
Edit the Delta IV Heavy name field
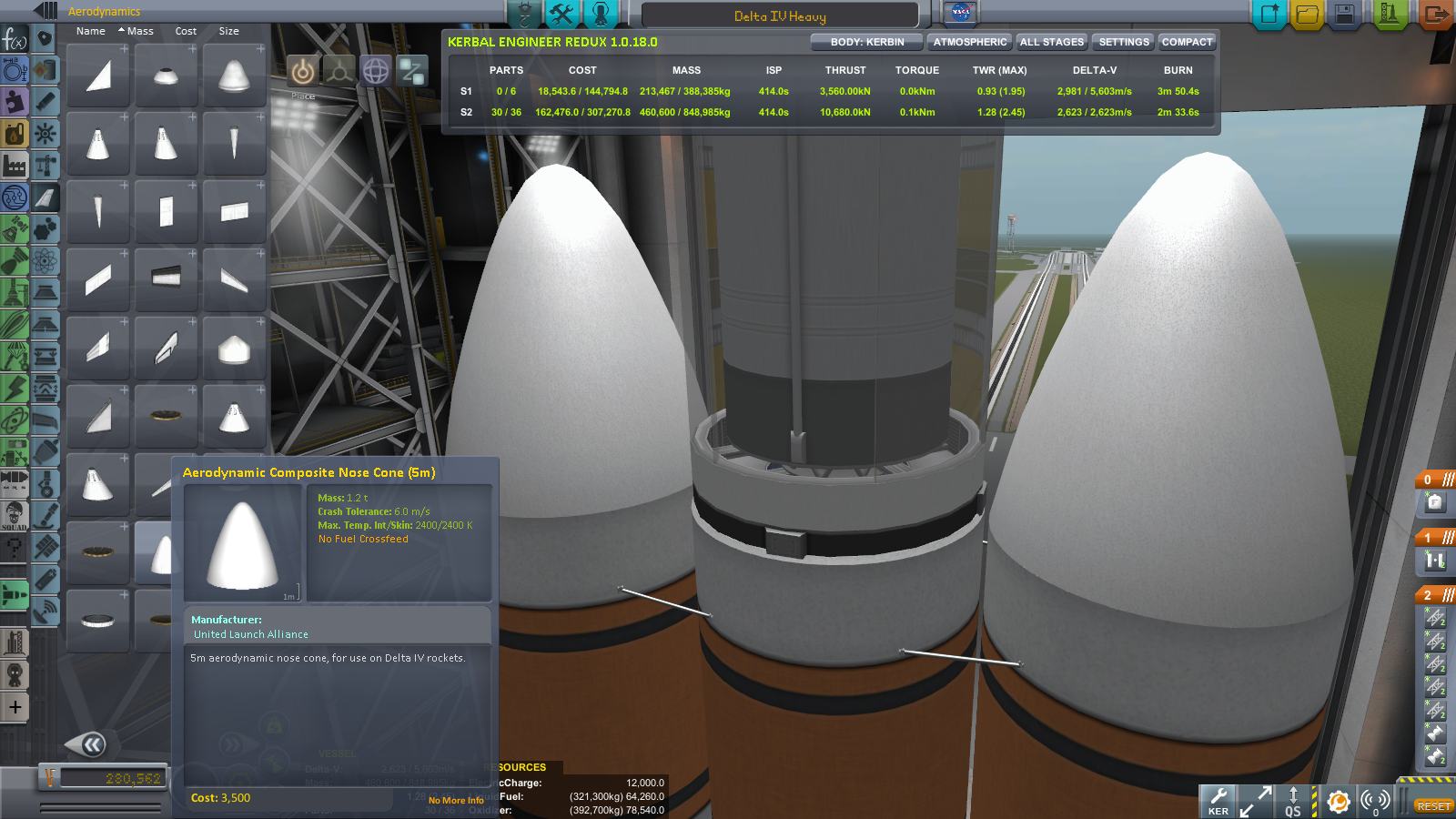780,15
